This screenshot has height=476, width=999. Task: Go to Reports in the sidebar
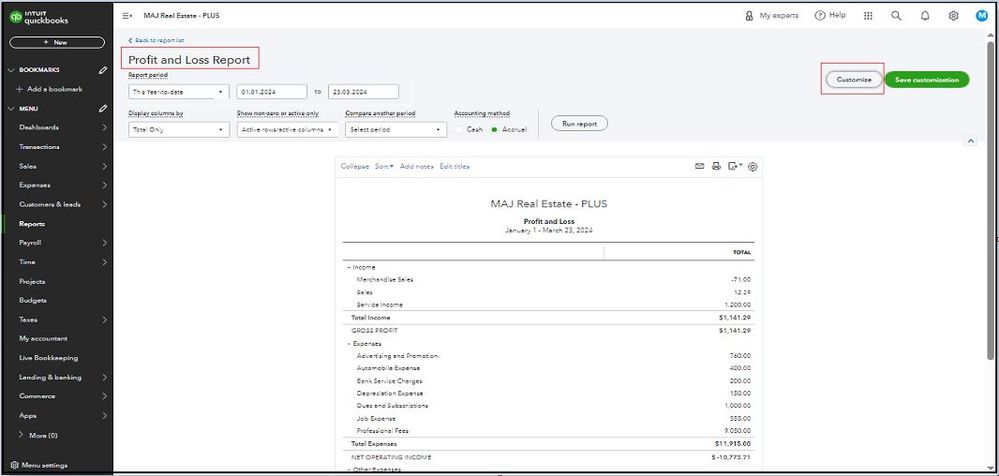[x=32, y=224]
